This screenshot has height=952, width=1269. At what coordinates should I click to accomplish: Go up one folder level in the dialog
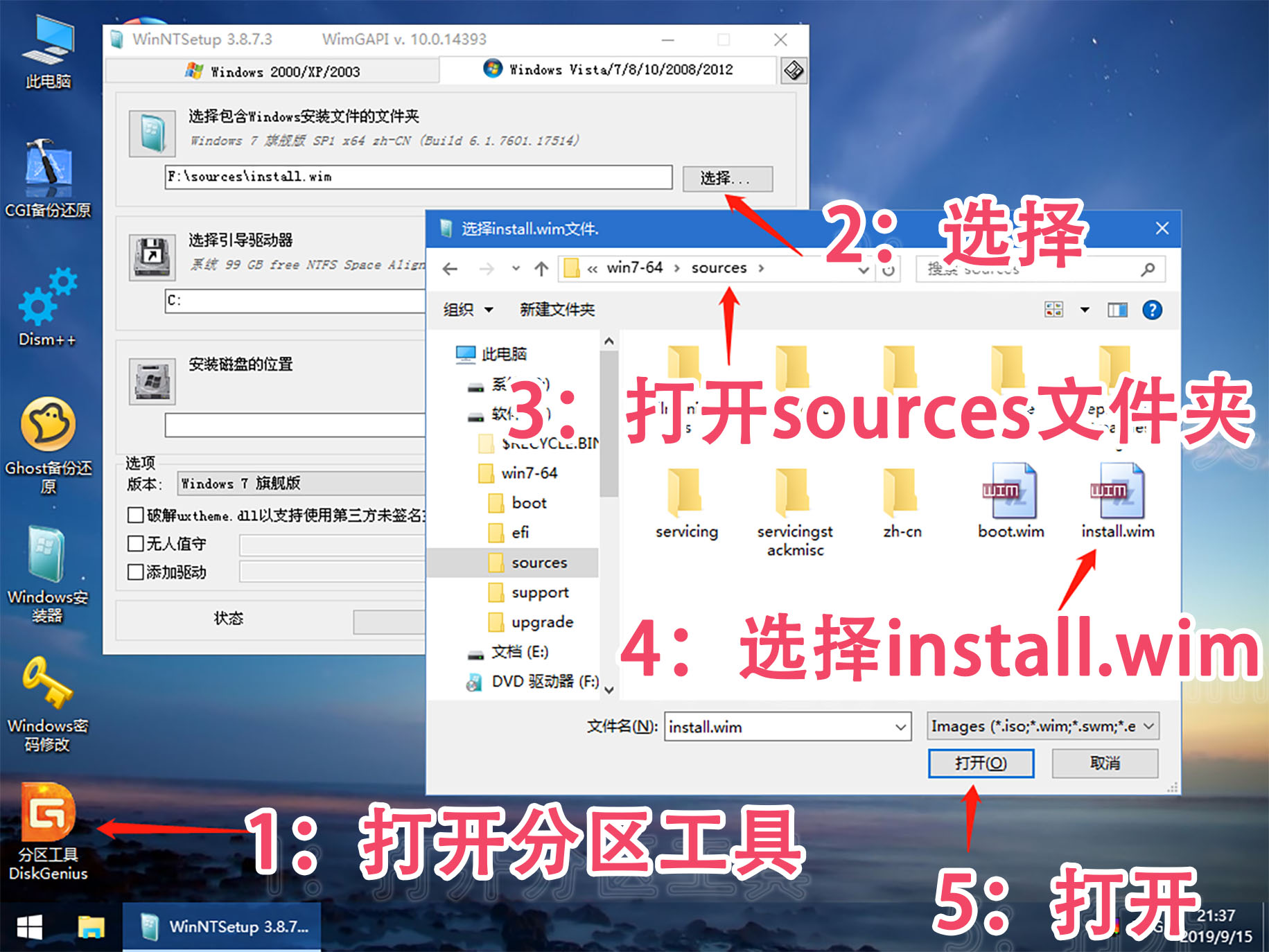(x=541, y=269)
